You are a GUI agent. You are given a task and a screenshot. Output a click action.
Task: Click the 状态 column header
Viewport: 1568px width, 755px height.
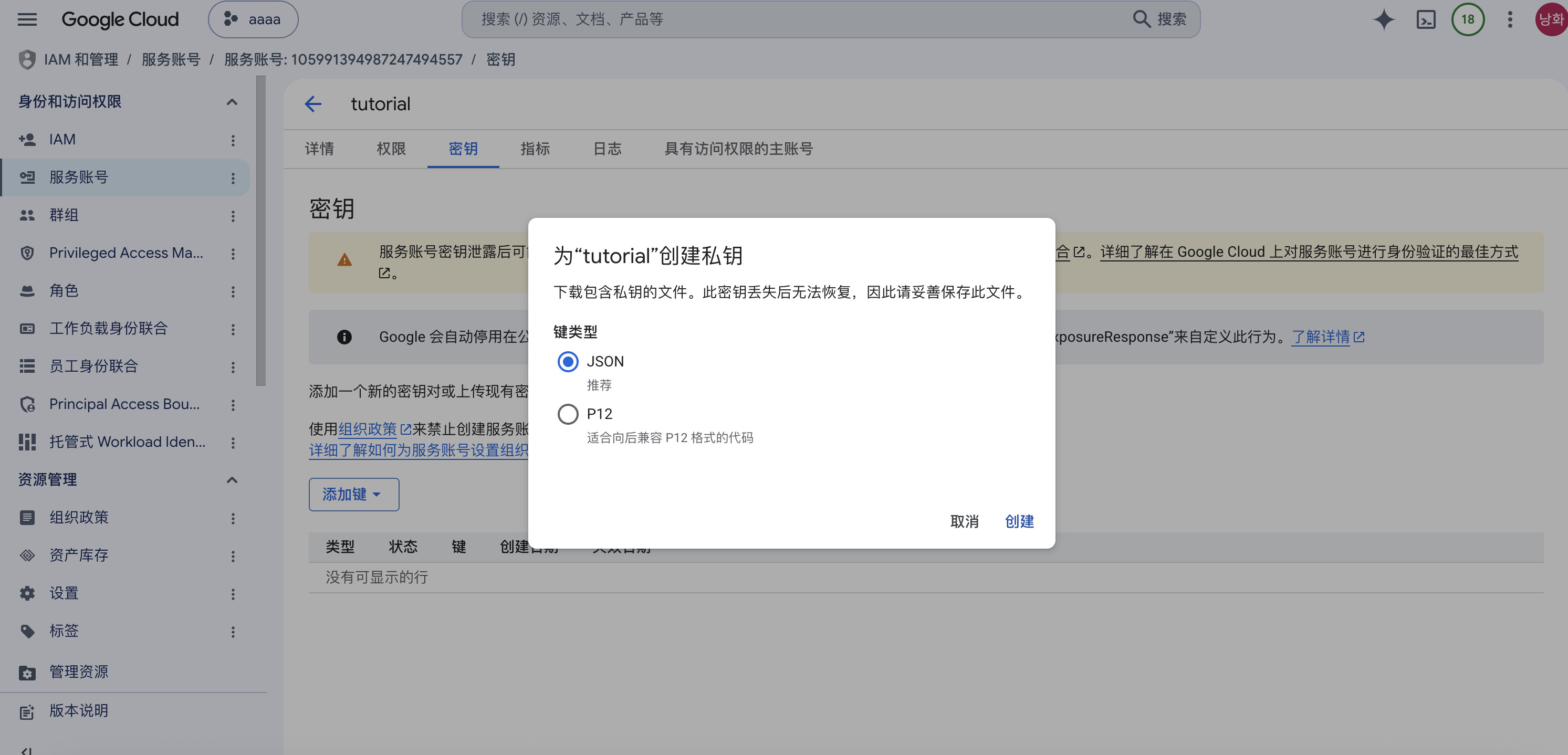403,547
